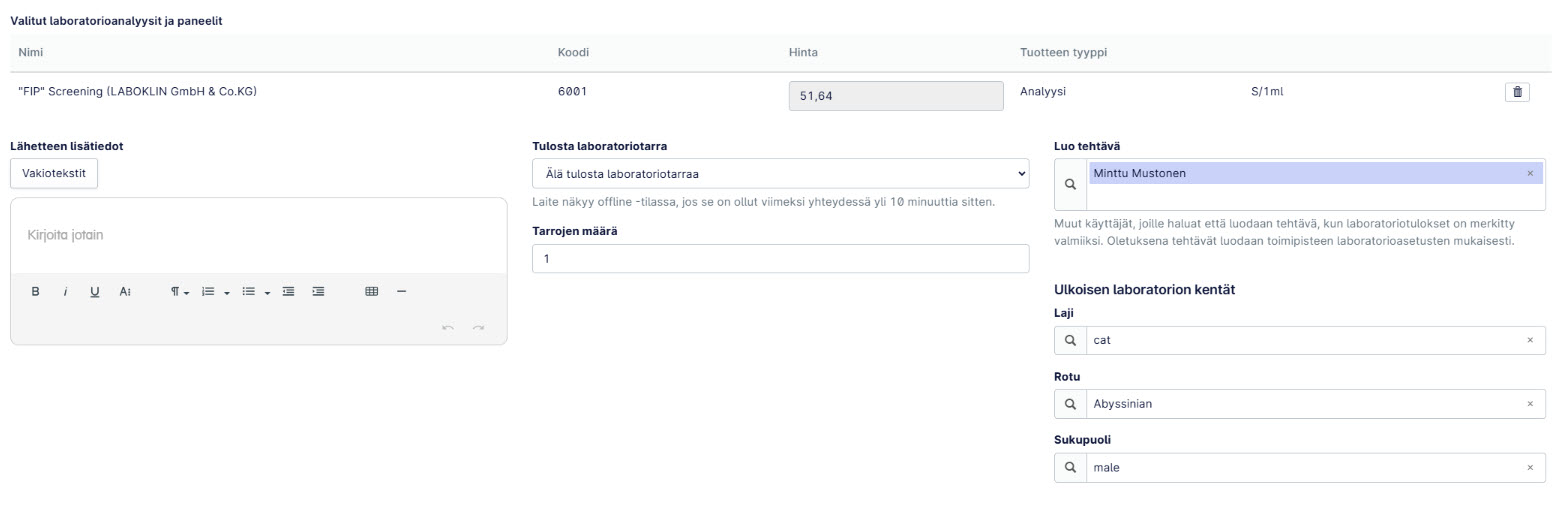Image resolution: width=1555 pixels, height=511 pixels.
Task: Increase indent in editor
Action: click(318, 292)
